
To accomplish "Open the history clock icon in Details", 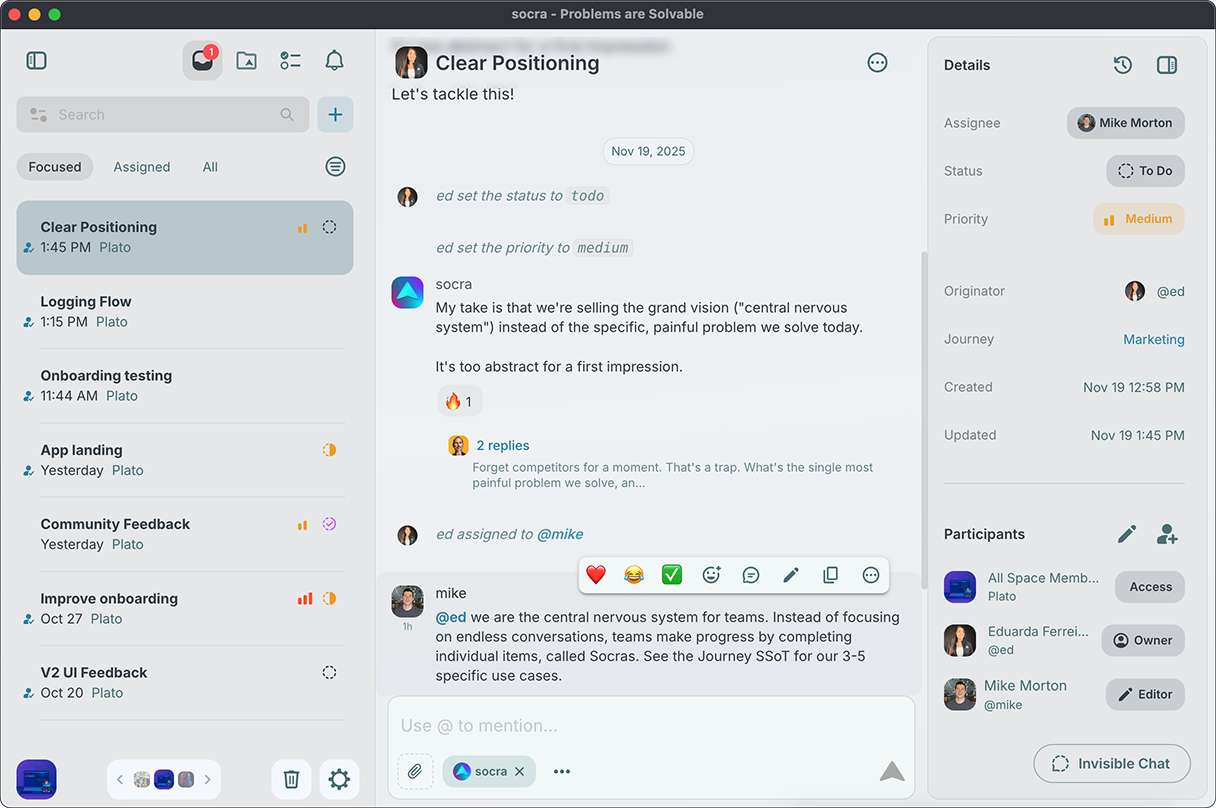I will tap(1122, 65).
